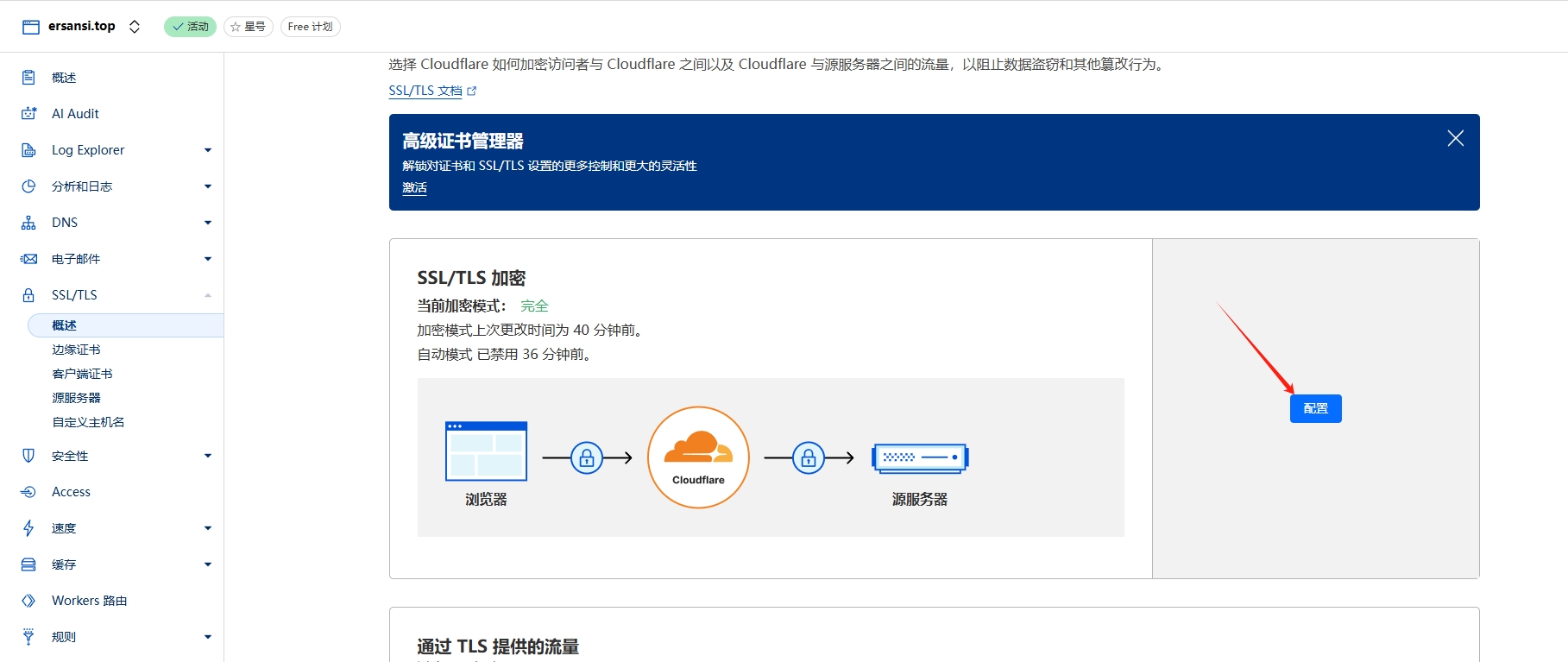The image size is (1568, 662).
Task: Click the Access sidebar icon
Action: 28,492
